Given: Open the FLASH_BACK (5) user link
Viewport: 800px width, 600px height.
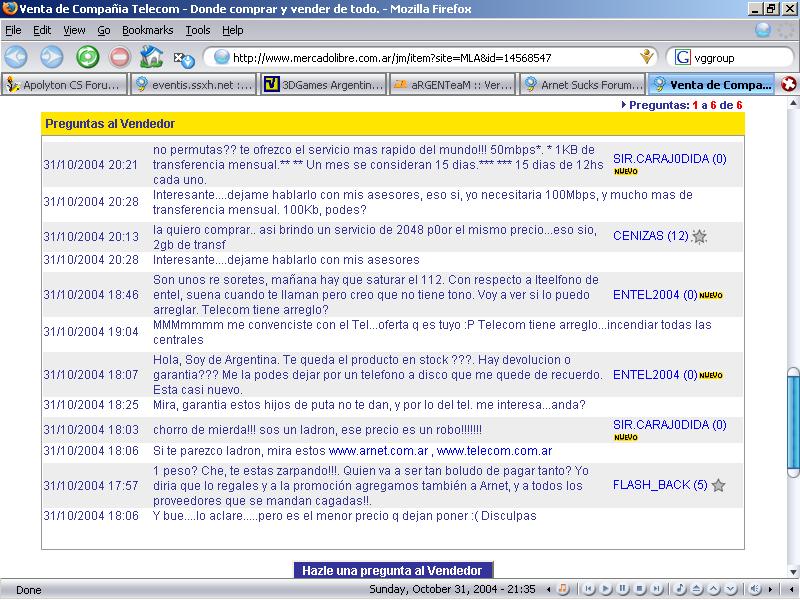Looking at the screenshot, I should pyautogui.click(x=660, y=485).
